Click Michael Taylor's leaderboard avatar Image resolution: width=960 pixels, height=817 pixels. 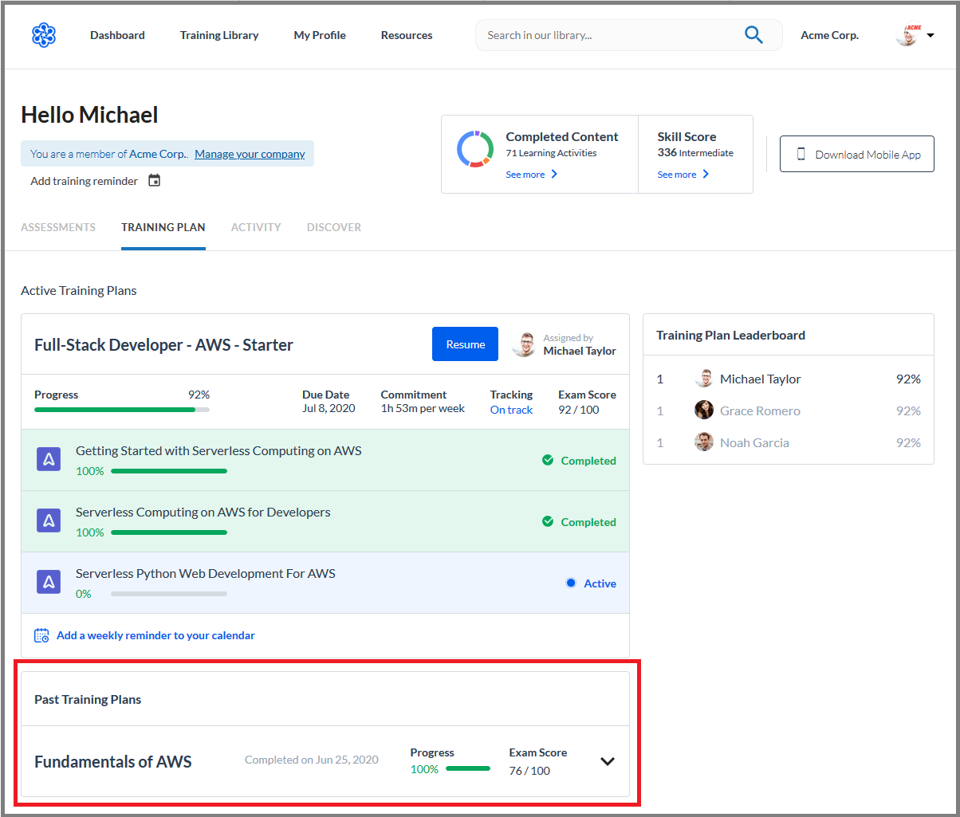pyautogui.click(x=704, y=378)
